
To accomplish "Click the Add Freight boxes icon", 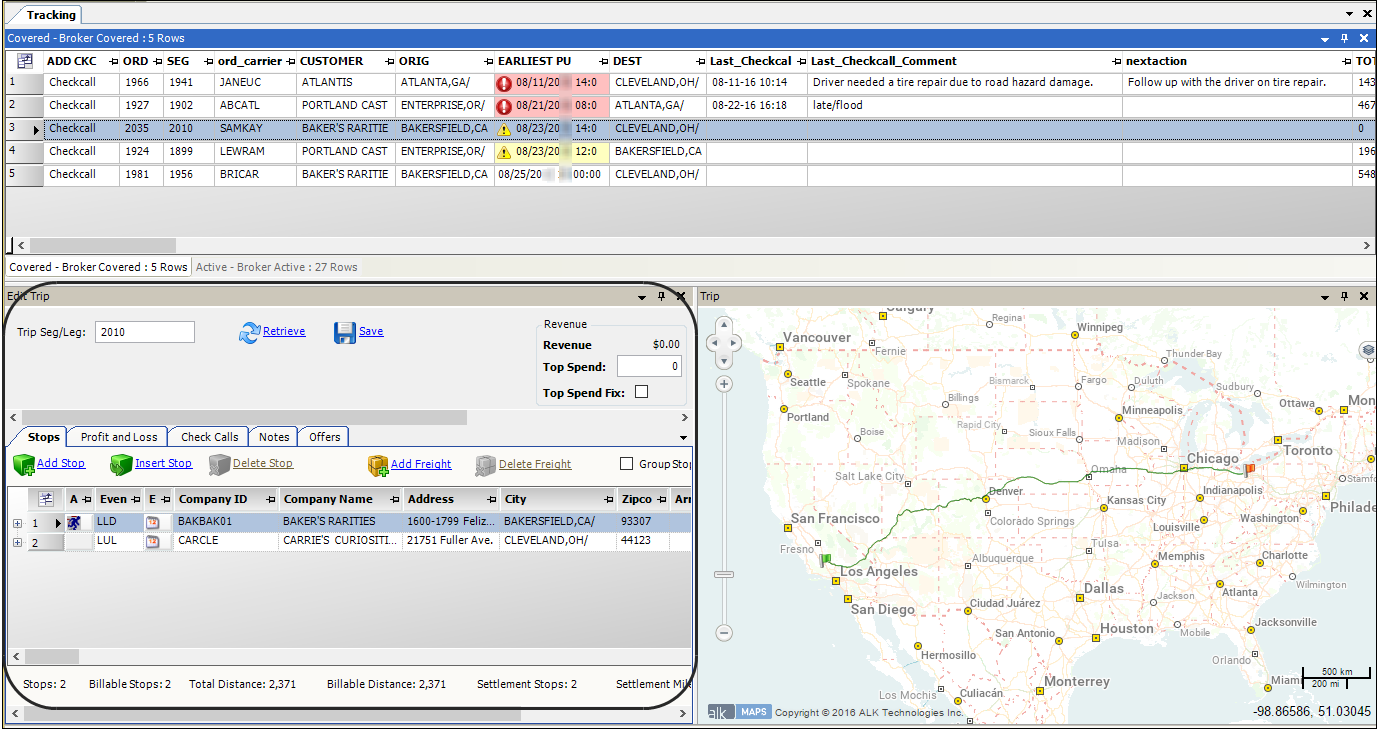I will click(x=378, y=465).
